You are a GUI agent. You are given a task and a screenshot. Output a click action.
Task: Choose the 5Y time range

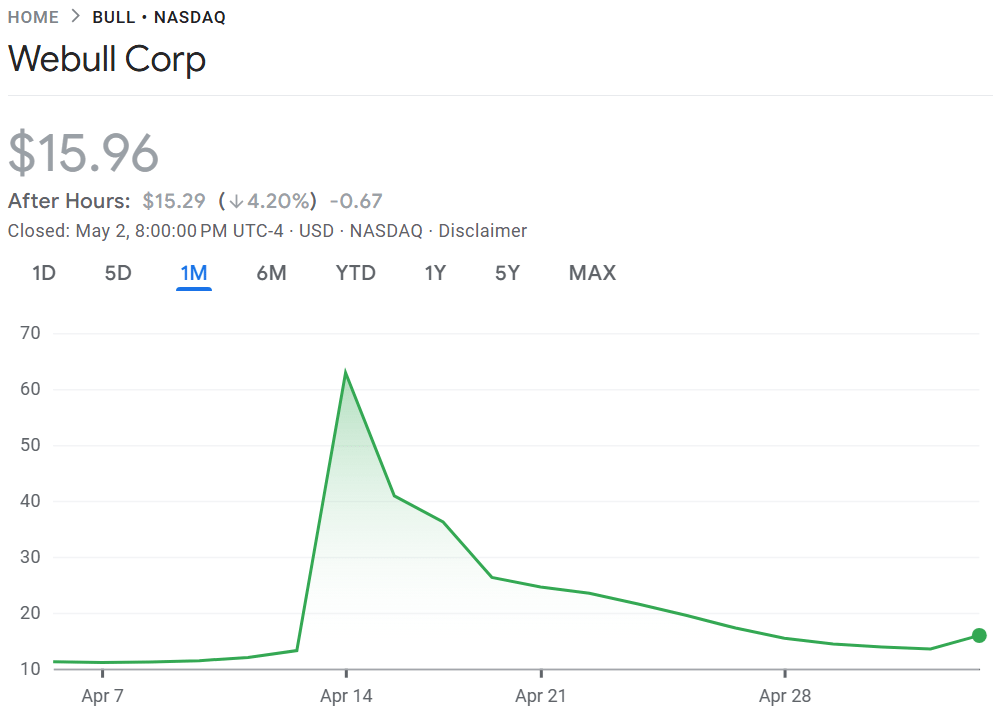click(507, 273)
